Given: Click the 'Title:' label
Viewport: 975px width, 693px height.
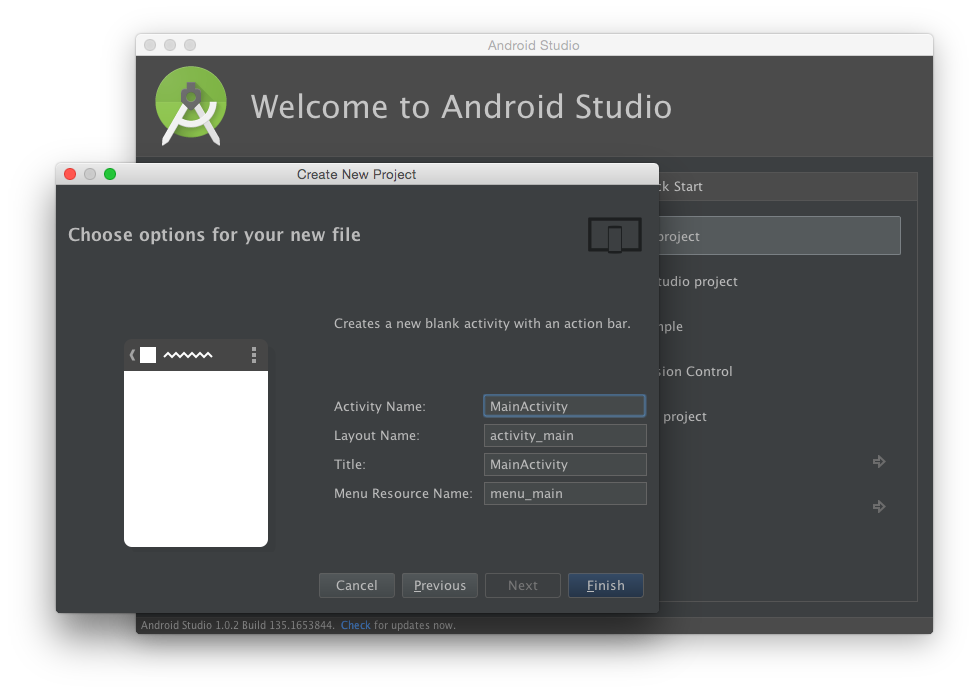Looking at the screenshot, I should (x=349, y=465).
